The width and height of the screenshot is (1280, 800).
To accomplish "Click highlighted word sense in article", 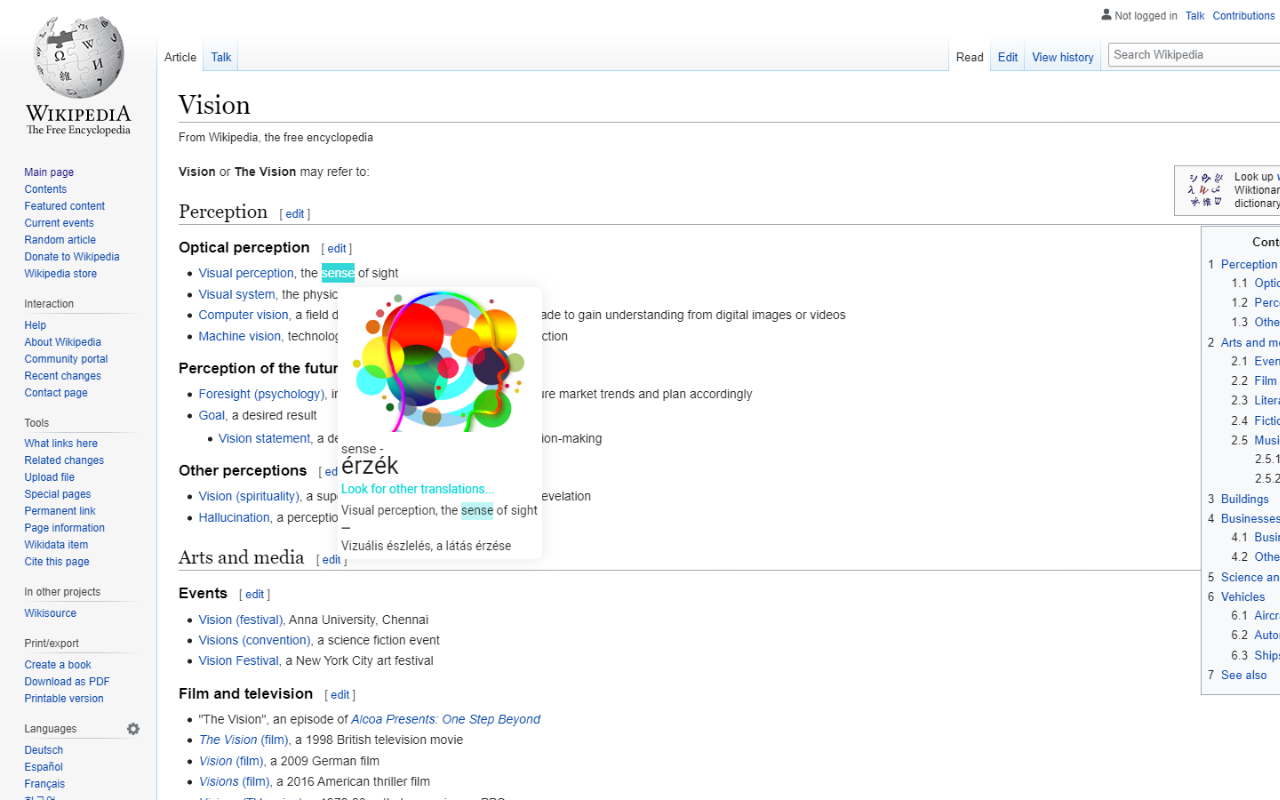I will (x=338, y=273).
